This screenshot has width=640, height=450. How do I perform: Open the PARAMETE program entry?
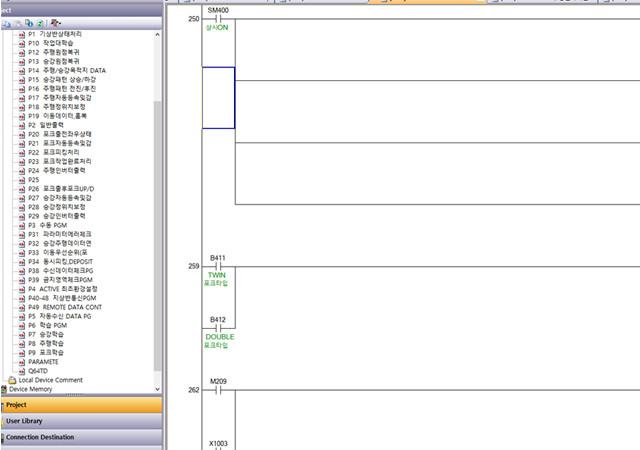[44, 361]
